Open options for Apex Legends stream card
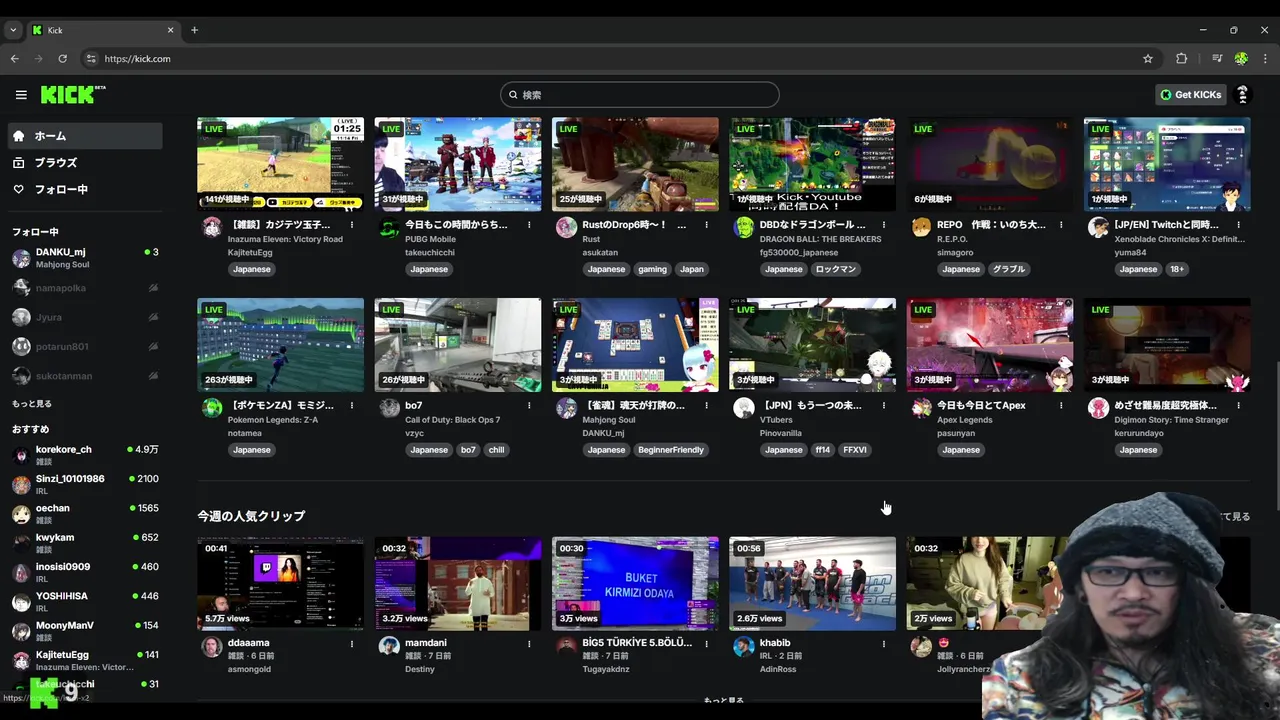The width and height of the screenshot is (1280, 720). click(x=1061, y=405)
